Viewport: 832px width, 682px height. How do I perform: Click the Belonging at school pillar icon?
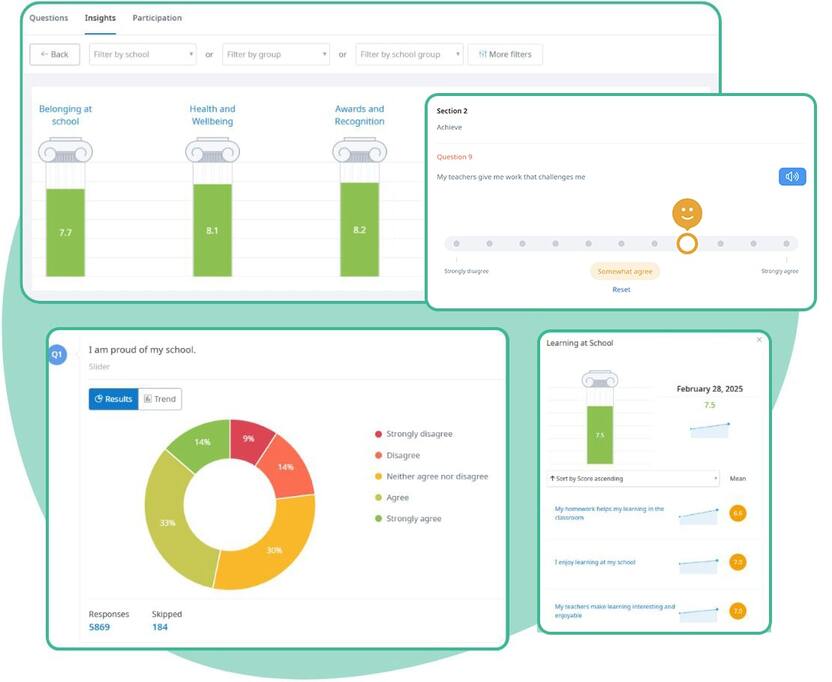[x=65, y=151]
